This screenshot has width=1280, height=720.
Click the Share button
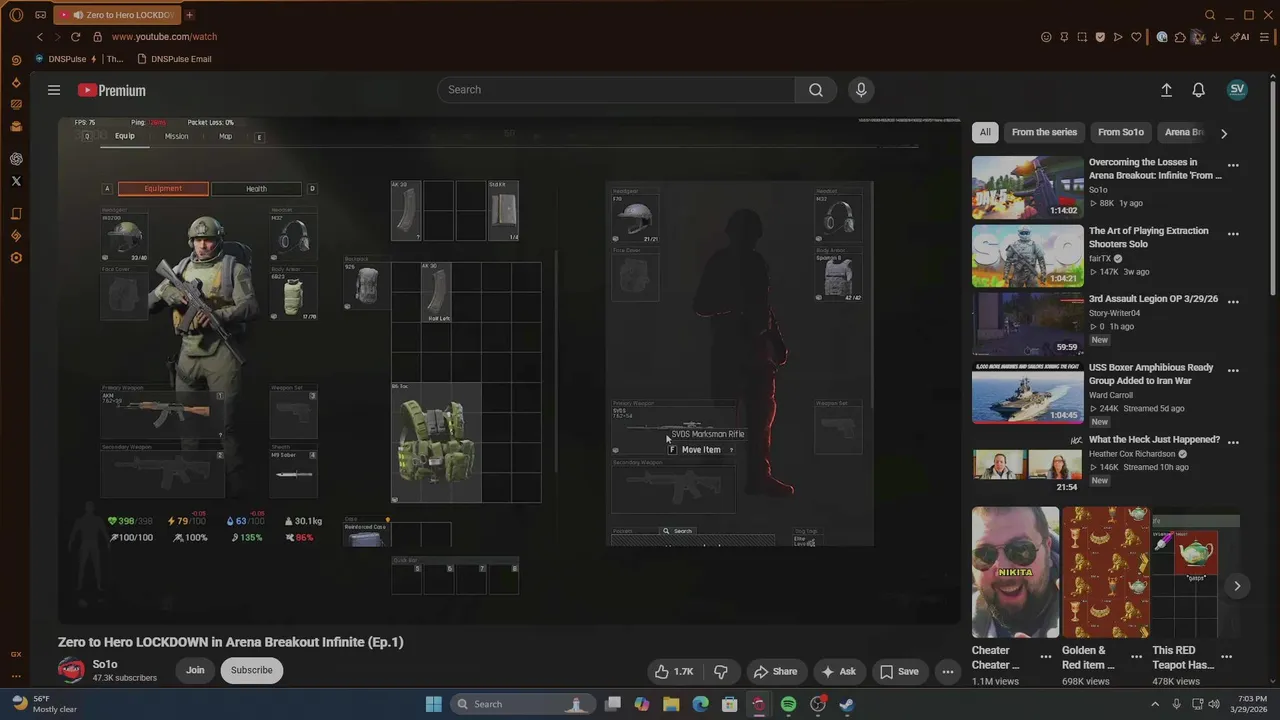(775, 672)
